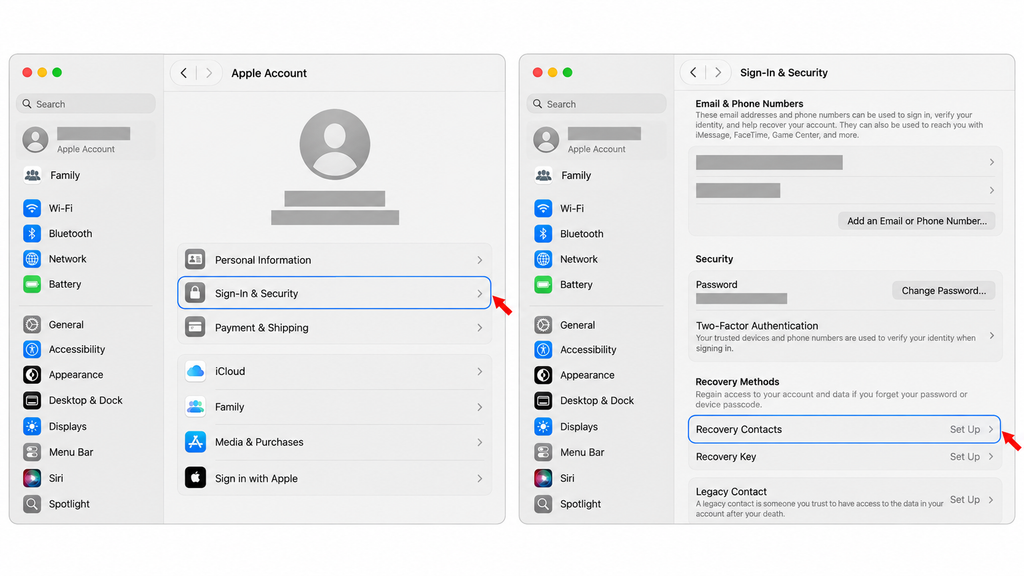Screen dimensions: 1024x576
Task: Open second redacted phone number row chevron
Action: (x=991, y=191)
